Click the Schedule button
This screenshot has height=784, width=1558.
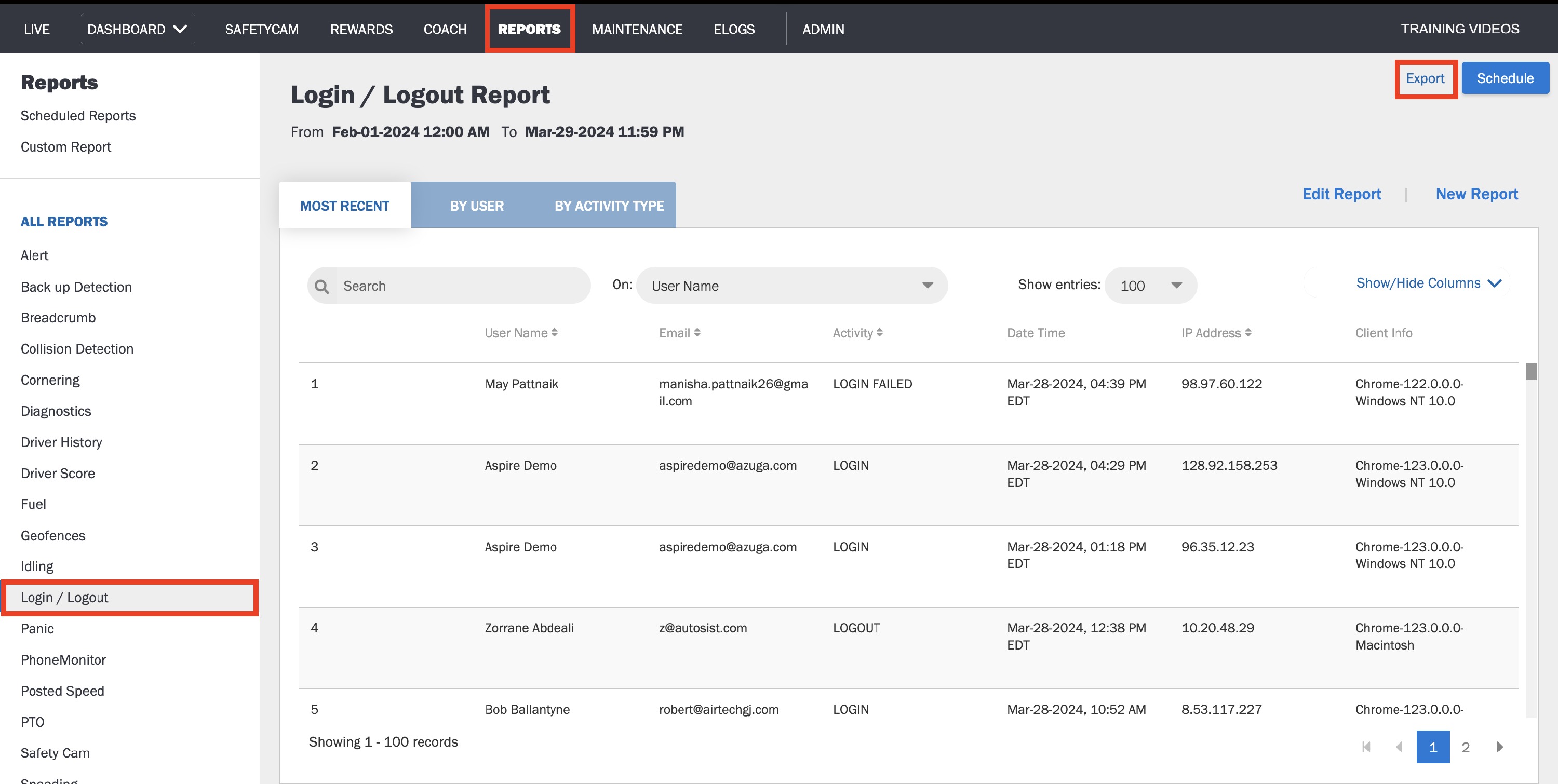coord(1506,78)
